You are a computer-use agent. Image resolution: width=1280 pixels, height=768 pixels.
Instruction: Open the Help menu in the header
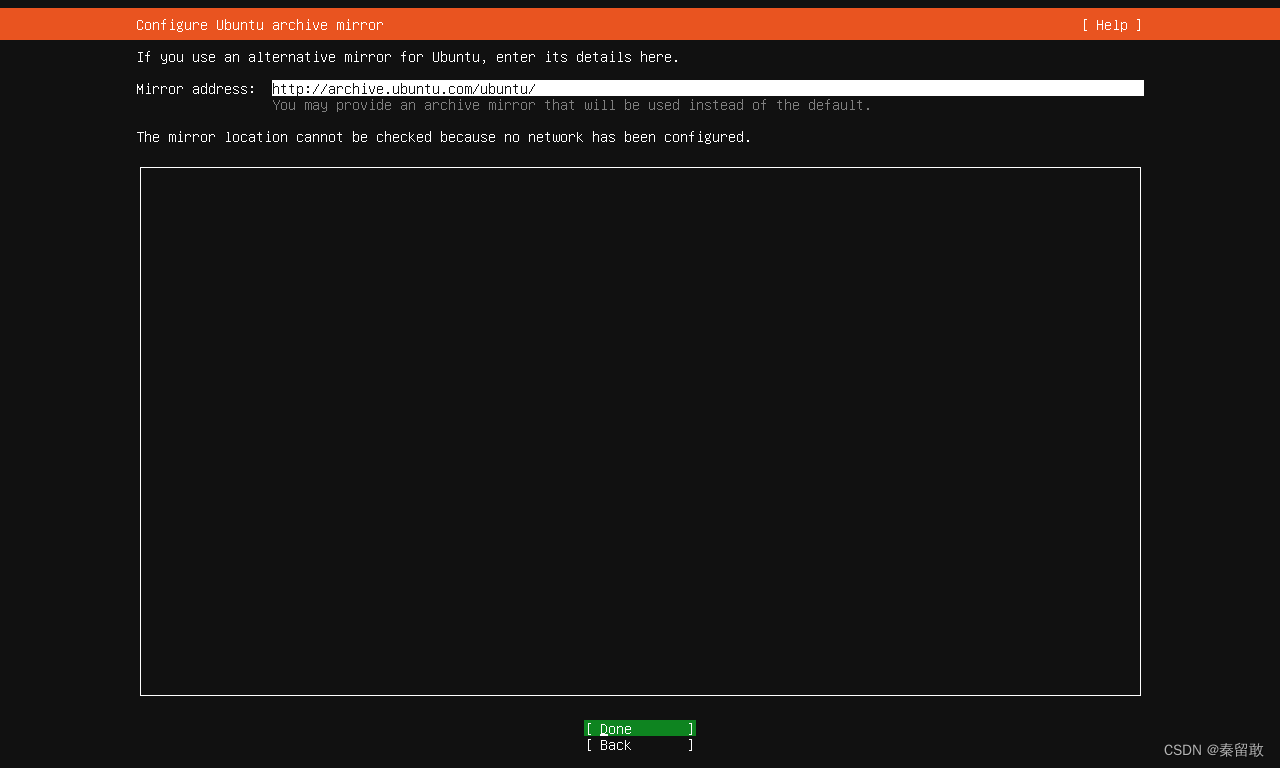(1111, 25)
